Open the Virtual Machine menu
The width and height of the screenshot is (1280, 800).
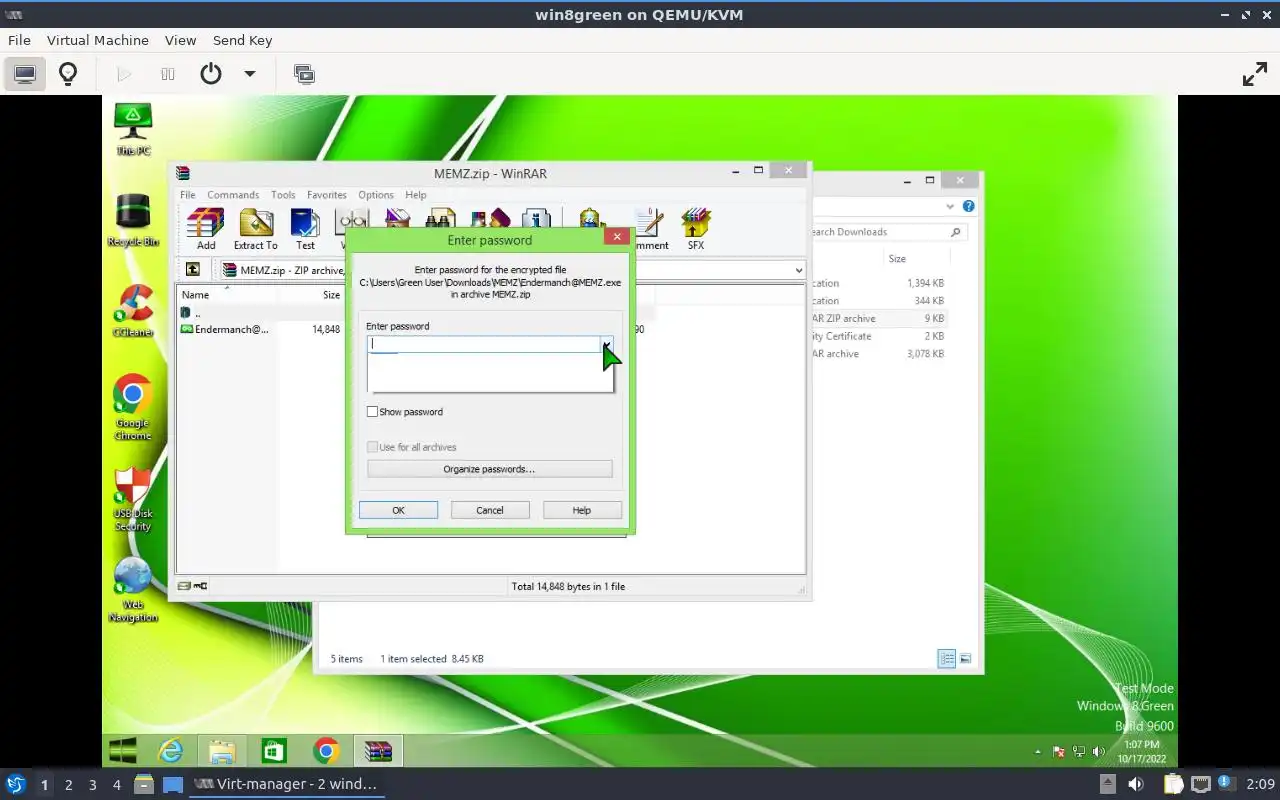click(98, 40)
